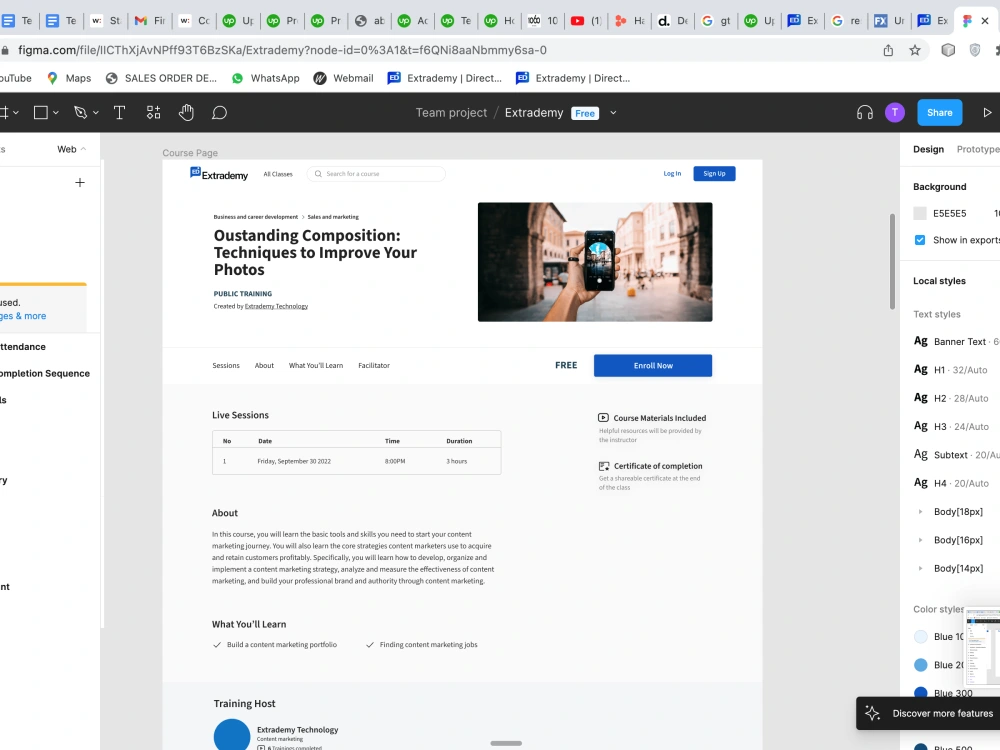Screen dimensions: 1000x750
Task: Toggle Show in exports checkbox
Action: point(920,240)
